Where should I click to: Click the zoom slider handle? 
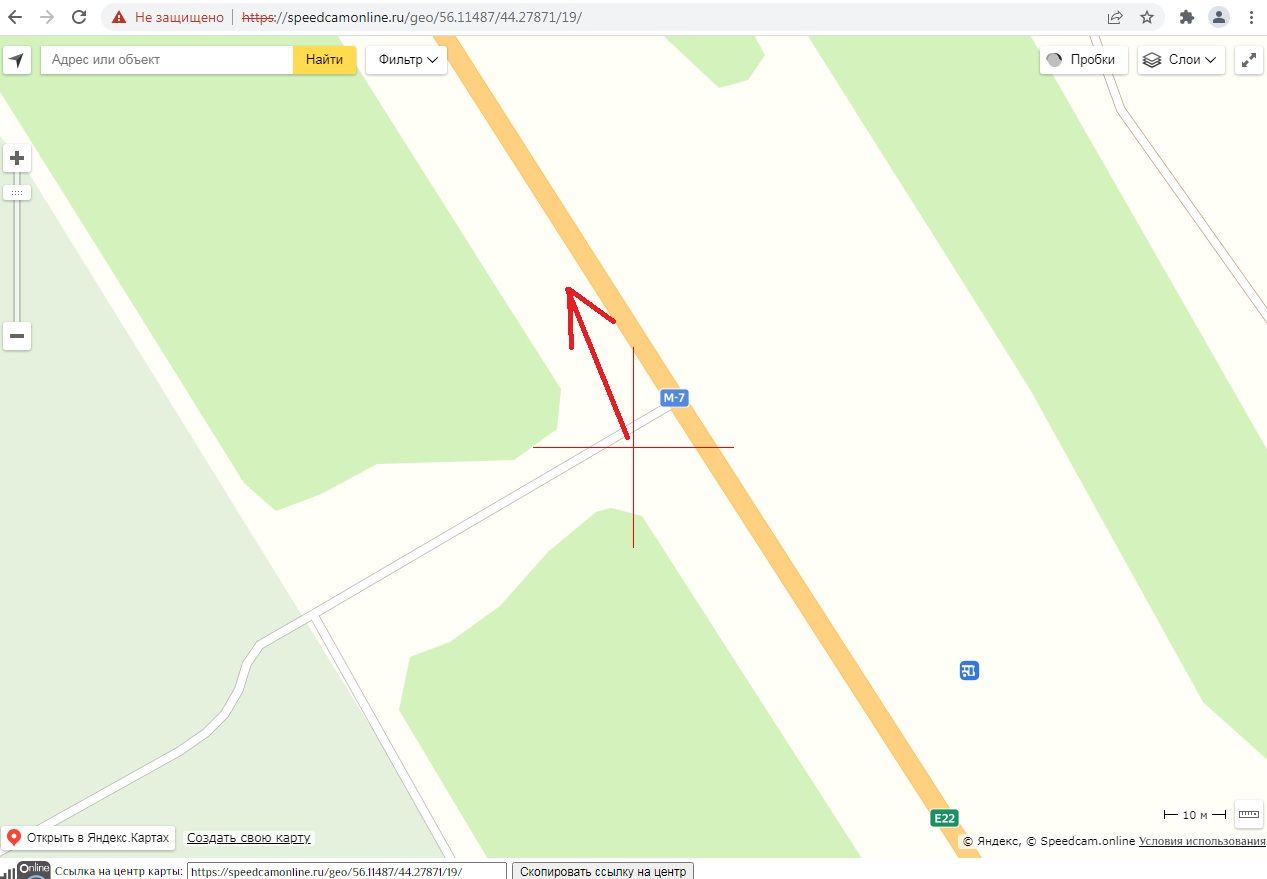point(17,192)
